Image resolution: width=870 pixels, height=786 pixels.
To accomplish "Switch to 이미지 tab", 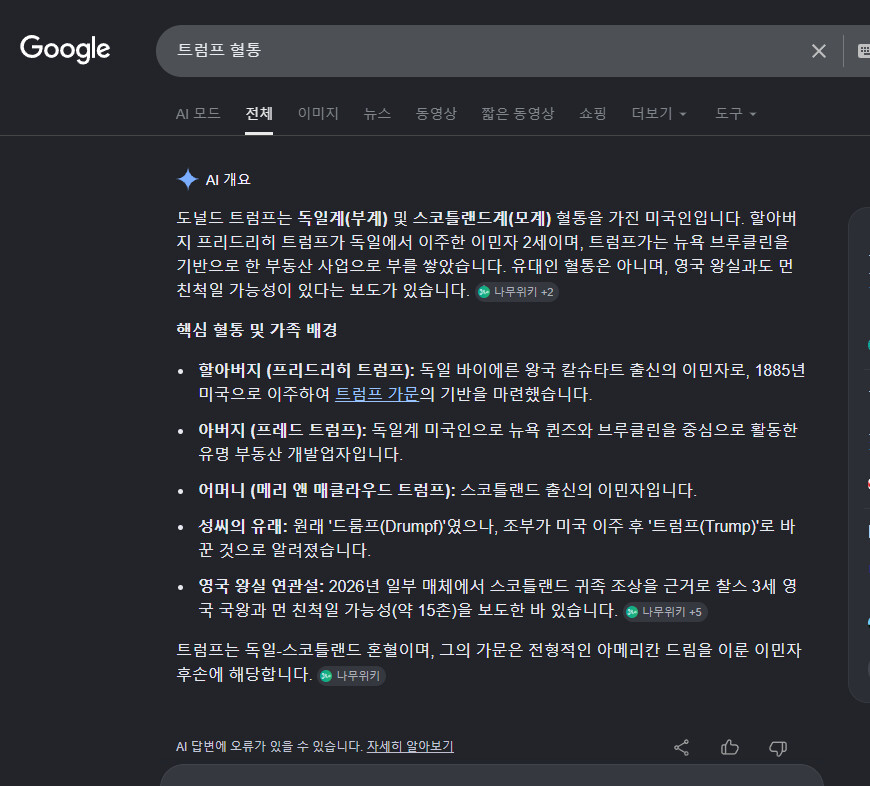I will click(x=318, y=114).
